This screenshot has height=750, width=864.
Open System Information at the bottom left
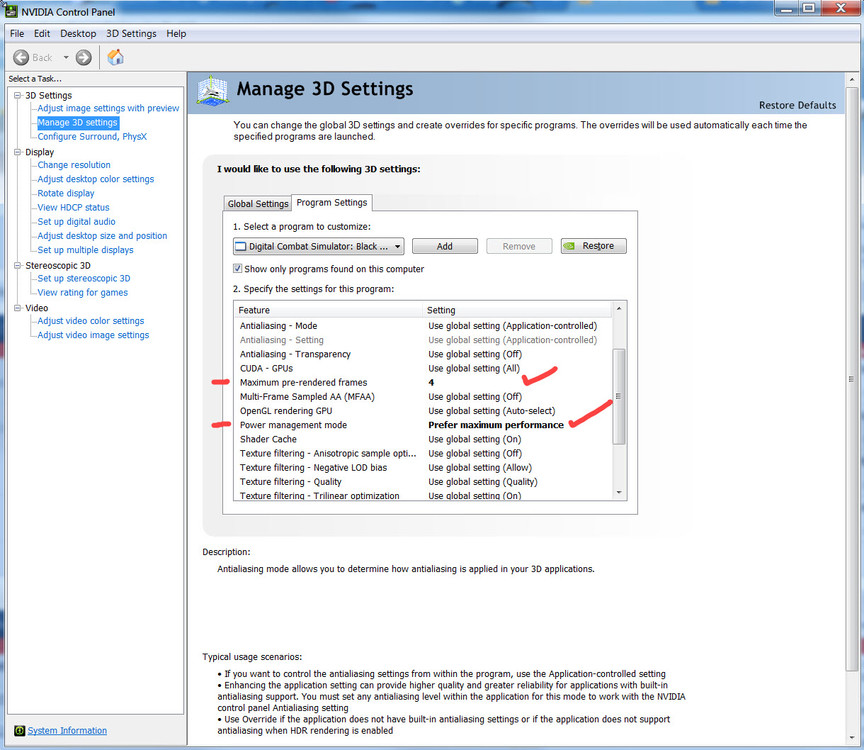point(66,730)
